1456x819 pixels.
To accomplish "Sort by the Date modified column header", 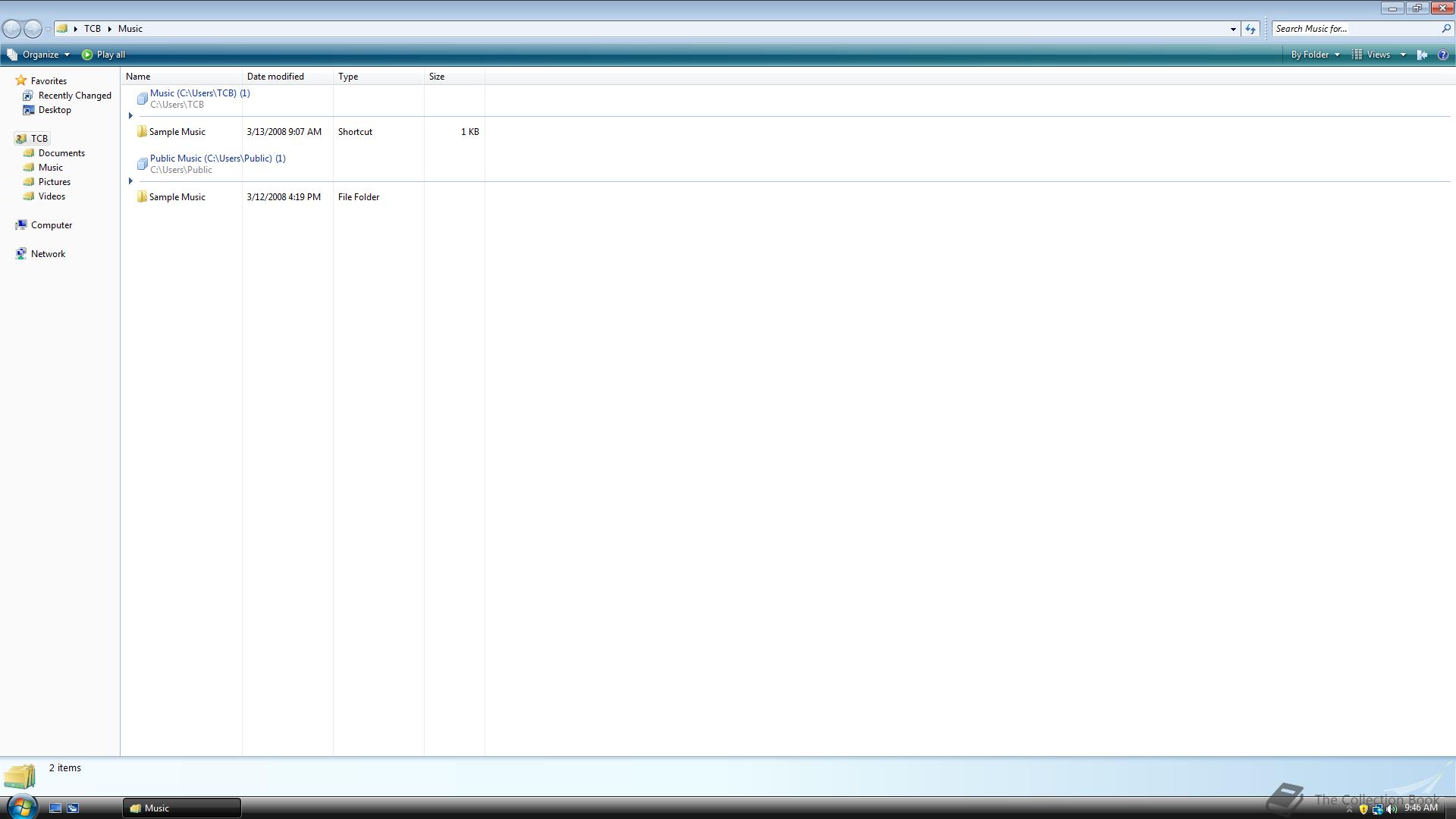I will coord(287,77).
